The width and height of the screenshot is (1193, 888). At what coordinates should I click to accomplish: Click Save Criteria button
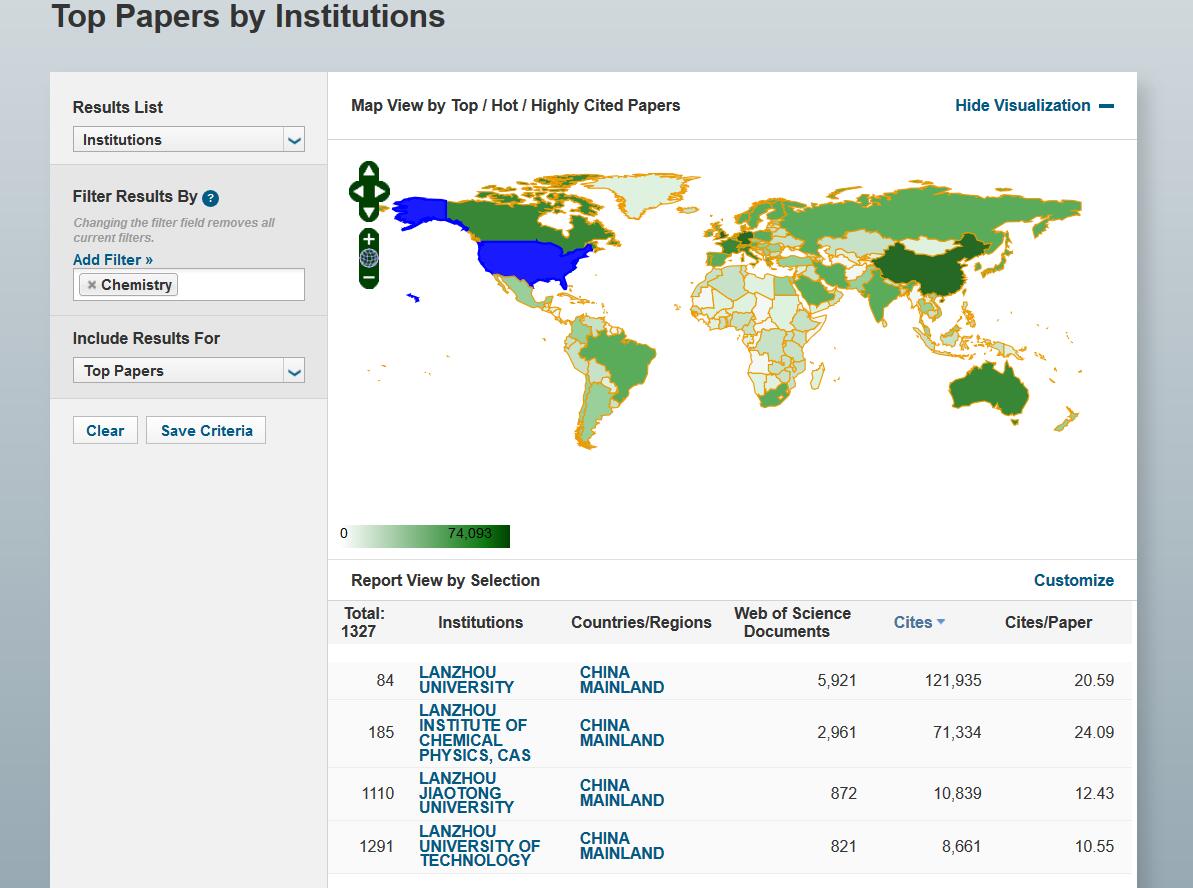coord(206,431)
